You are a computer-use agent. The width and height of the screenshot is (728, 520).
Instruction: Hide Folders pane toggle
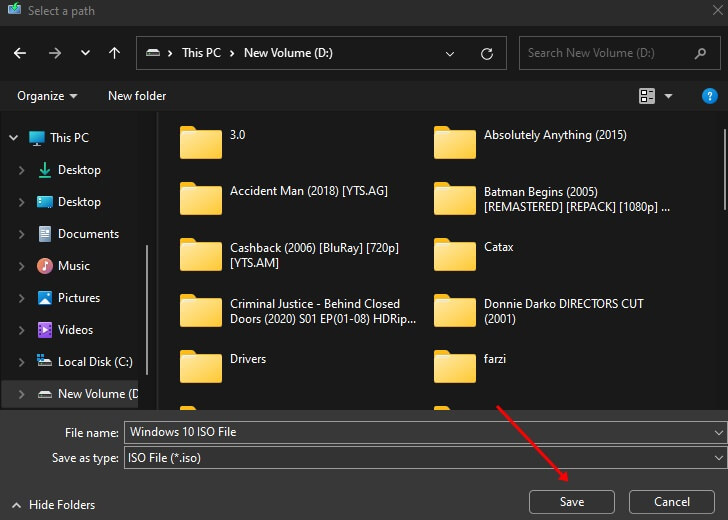[x=53, y=505]
